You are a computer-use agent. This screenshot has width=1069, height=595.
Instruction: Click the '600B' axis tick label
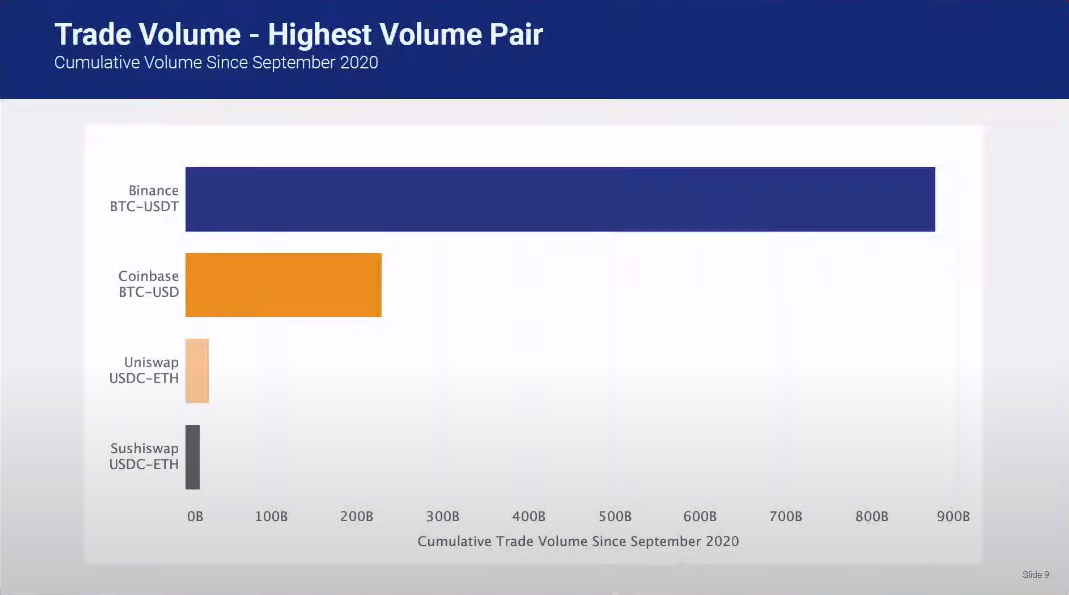pos(700,517)
